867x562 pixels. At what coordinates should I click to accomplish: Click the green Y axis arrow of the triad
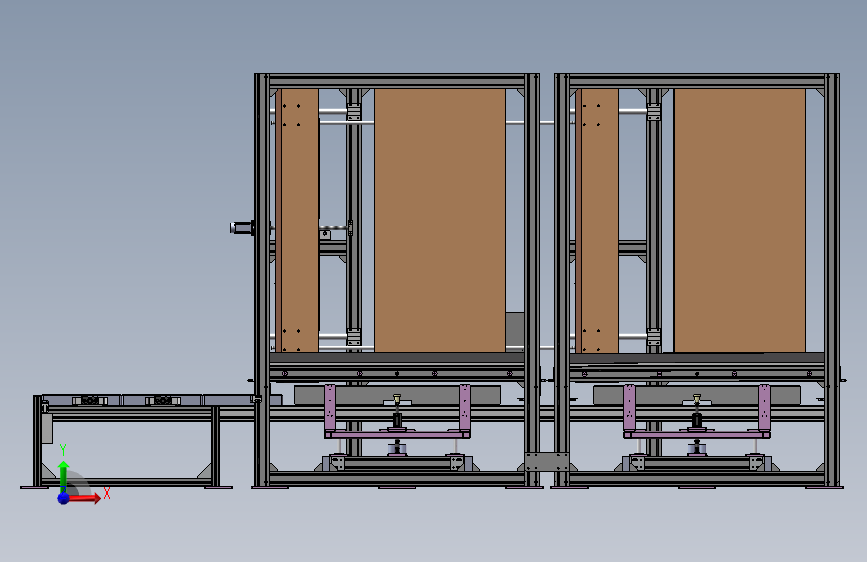coord(63,476)
